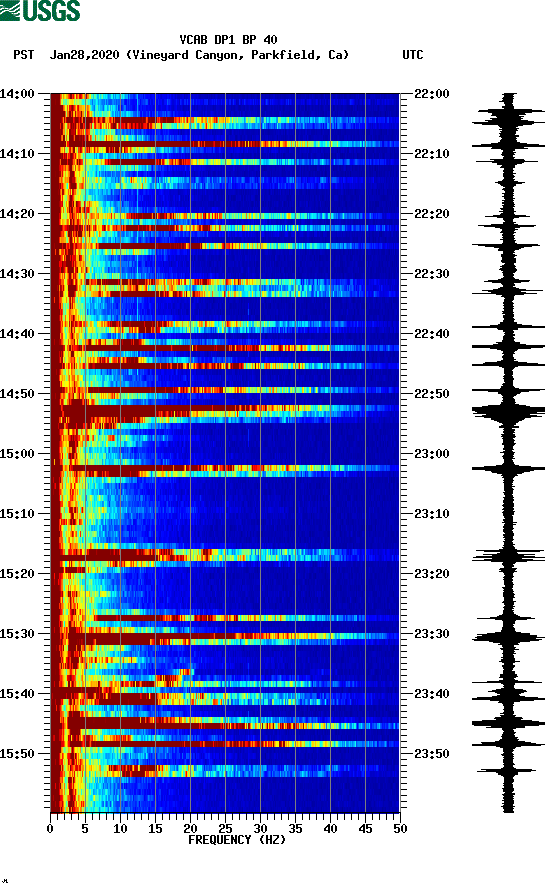The image size is (552, 892).
Task: Click the 23:50 UTC time label
Action: click(x=432, y=754)
